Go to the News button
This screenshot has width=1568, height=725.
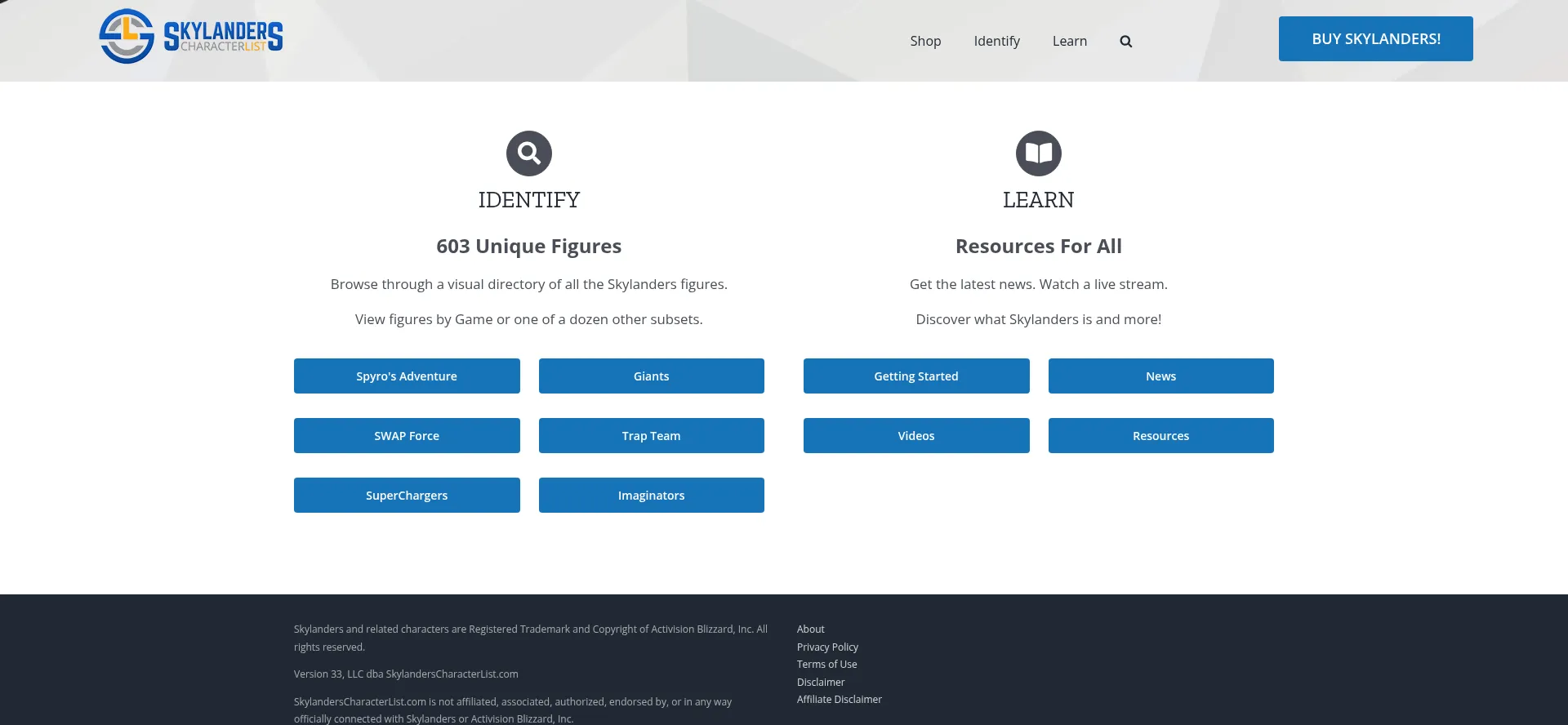pyautogui.click(x=1161, y=376)
